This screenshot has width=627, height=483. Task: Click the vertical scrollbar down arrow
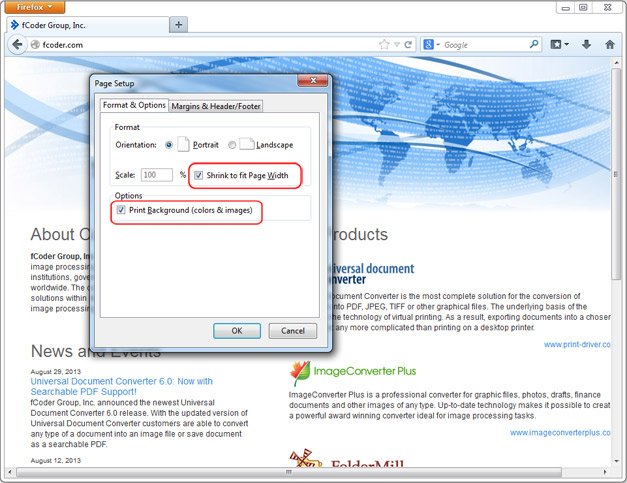(616, 461)
